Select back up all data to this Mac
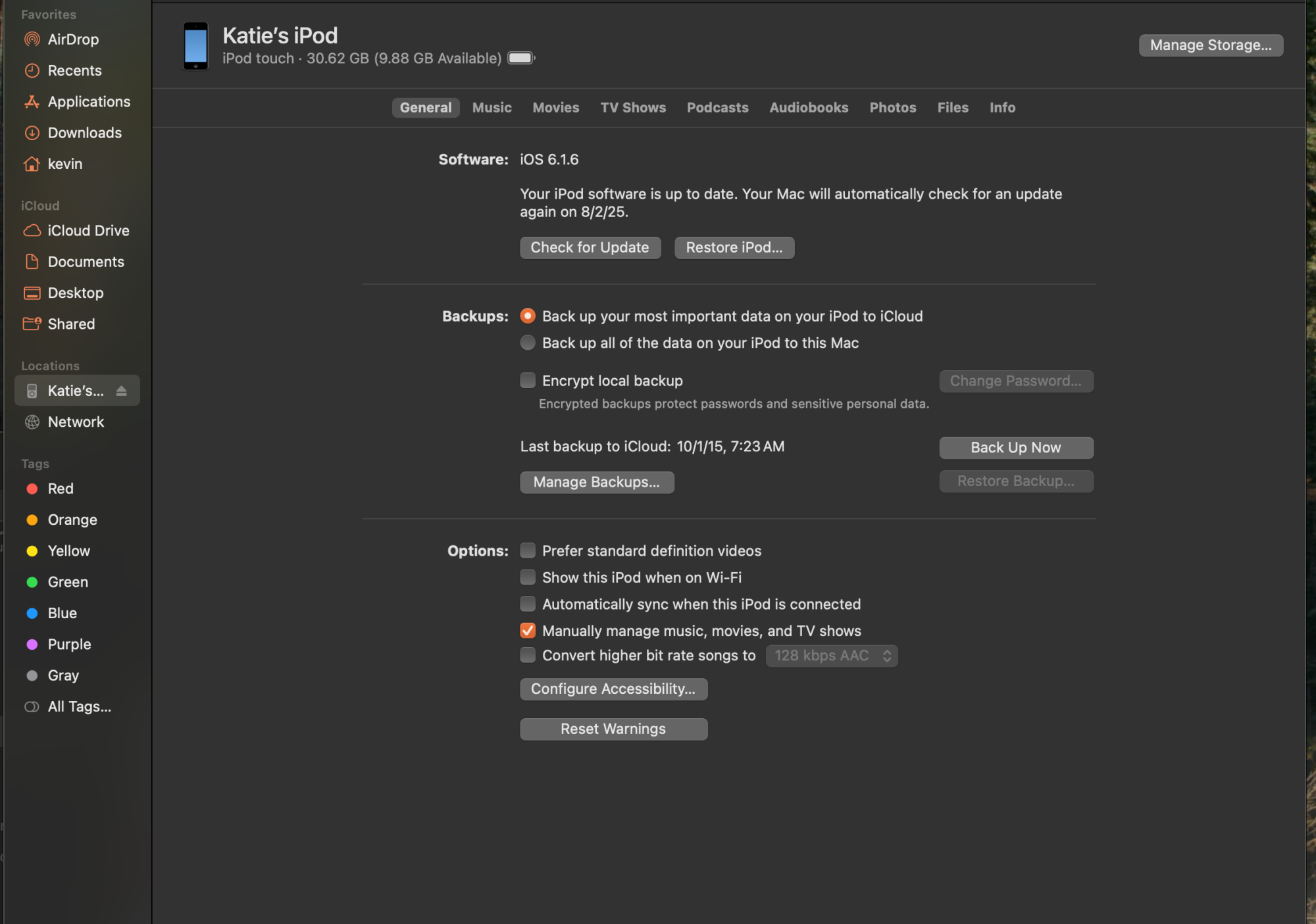Screen dimensions: 1316x924 click(528, 343)
